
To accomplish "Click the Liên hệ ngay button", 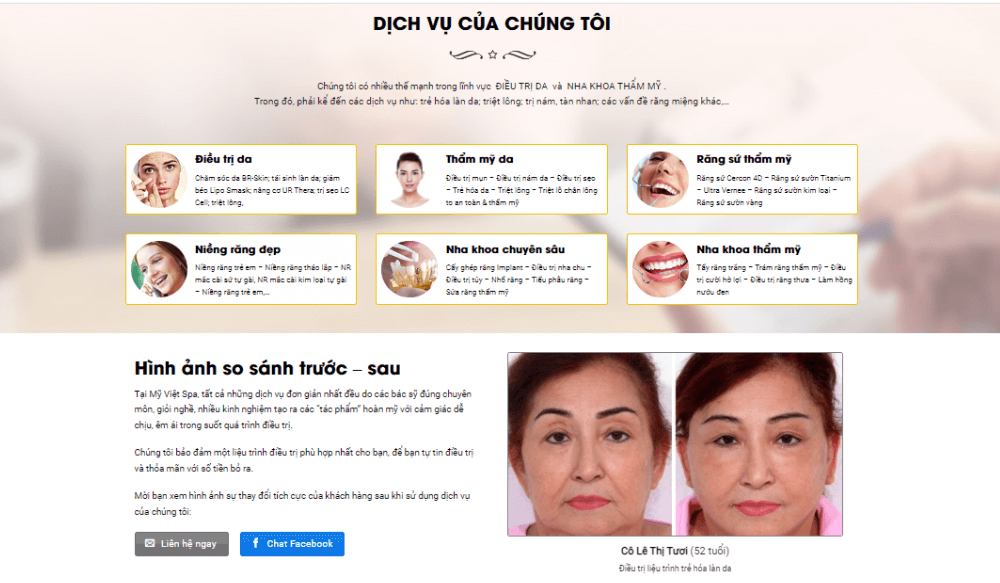I will tap(182, 544).
